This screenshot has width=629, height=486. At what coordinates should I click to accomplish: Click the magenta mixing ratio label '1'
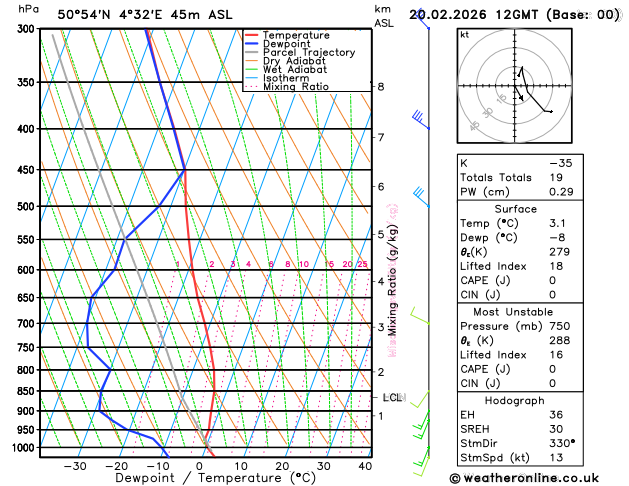click(x=178, y=264)
